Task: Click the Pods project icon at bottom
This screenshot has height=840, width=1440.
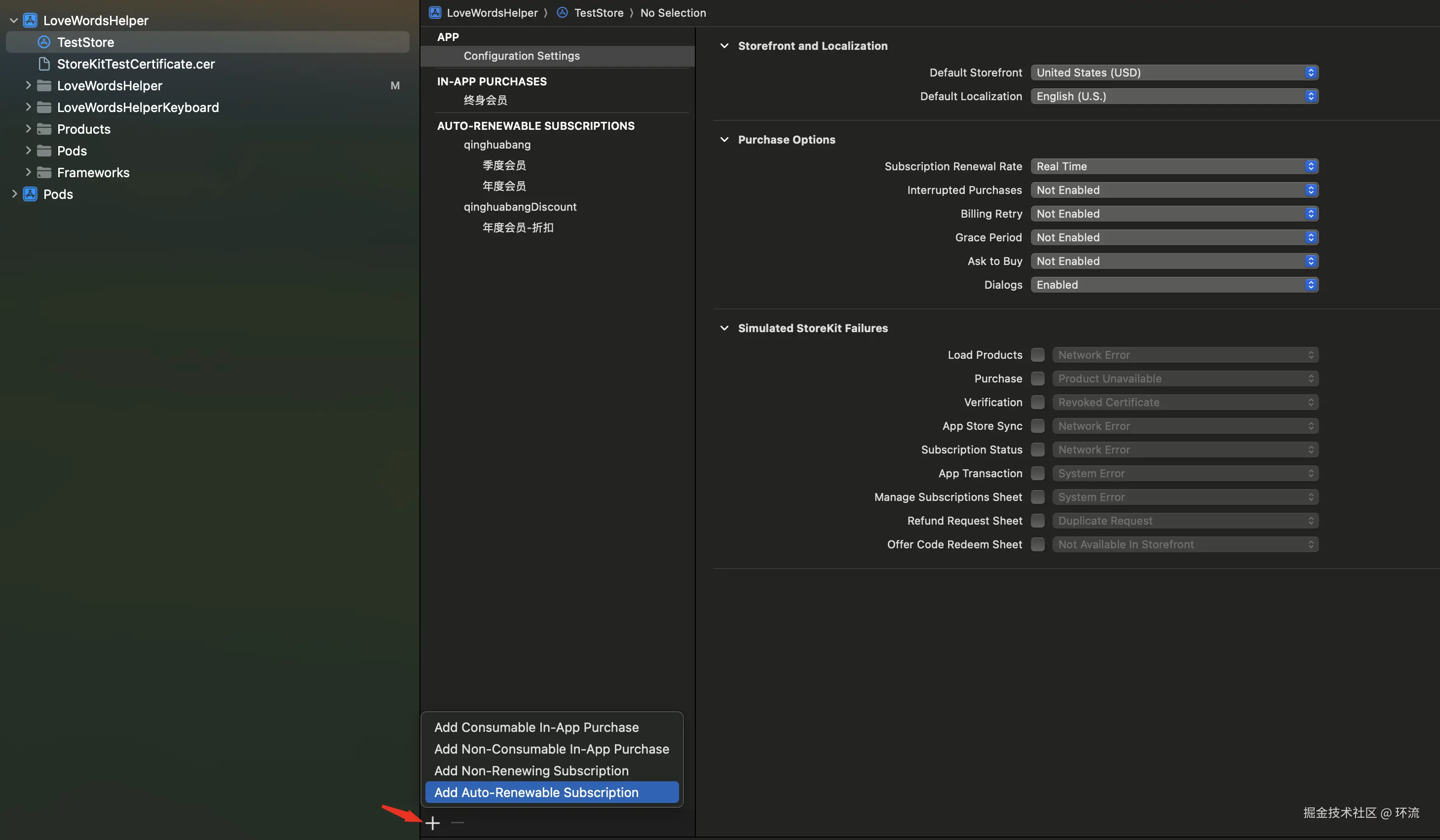Action: pyautogui.click(x=30, y=194)
